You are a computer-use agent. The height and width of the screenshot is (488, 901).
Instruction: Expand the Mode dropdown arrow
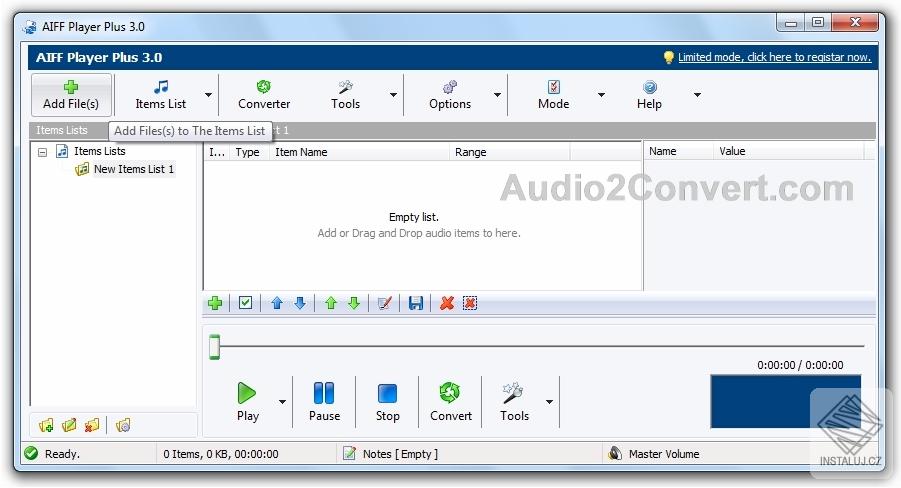pos(601,95)
